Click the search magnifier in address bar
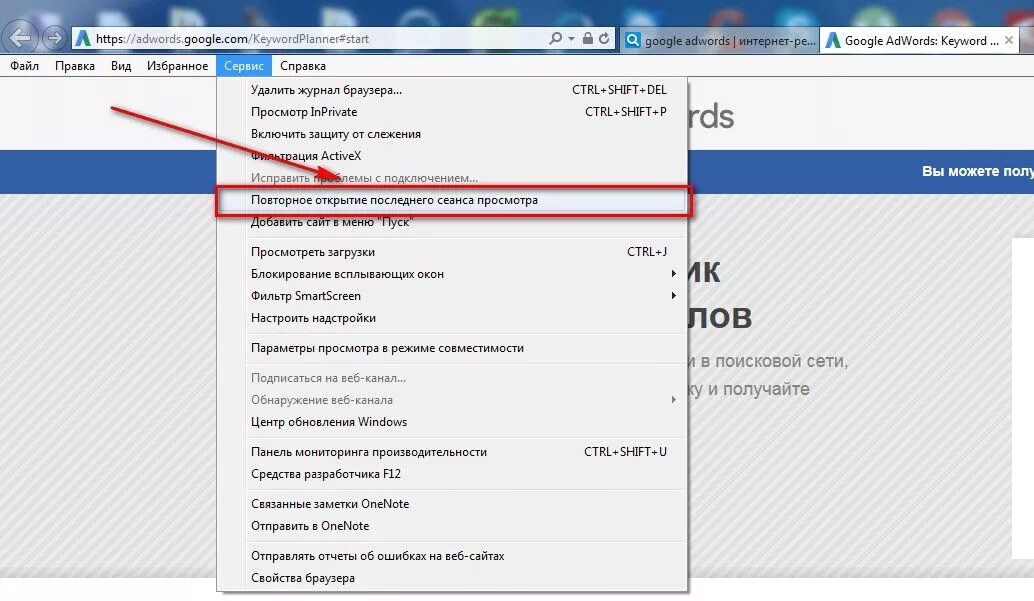Image resolution: width=1034 pixels, height=601 pixels. [x=555, y=39]
